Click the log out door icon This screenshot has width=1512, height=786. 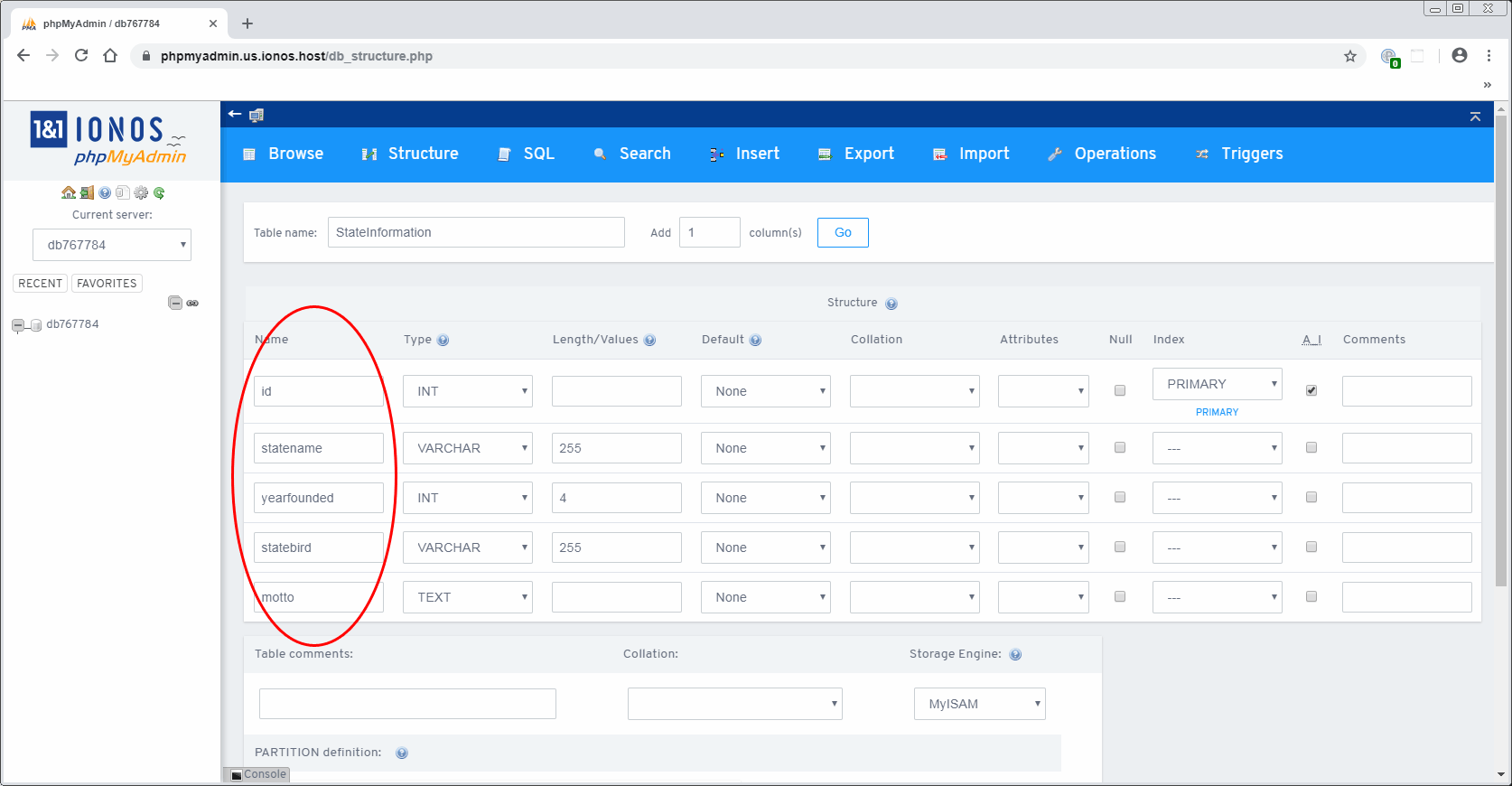click(87, 192)
